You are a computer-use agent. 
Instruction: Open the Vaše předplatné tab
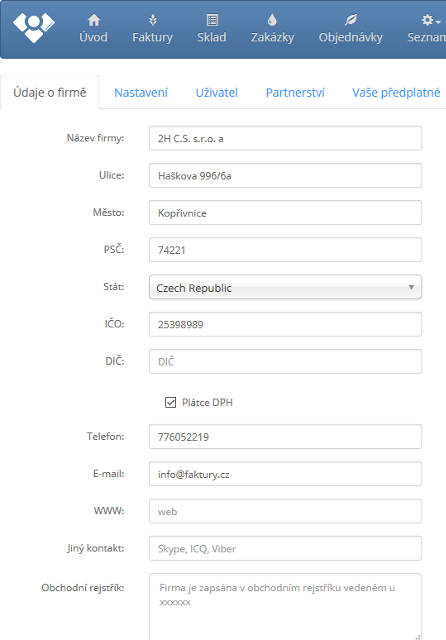pyautogui.click(x=396, y=93)
